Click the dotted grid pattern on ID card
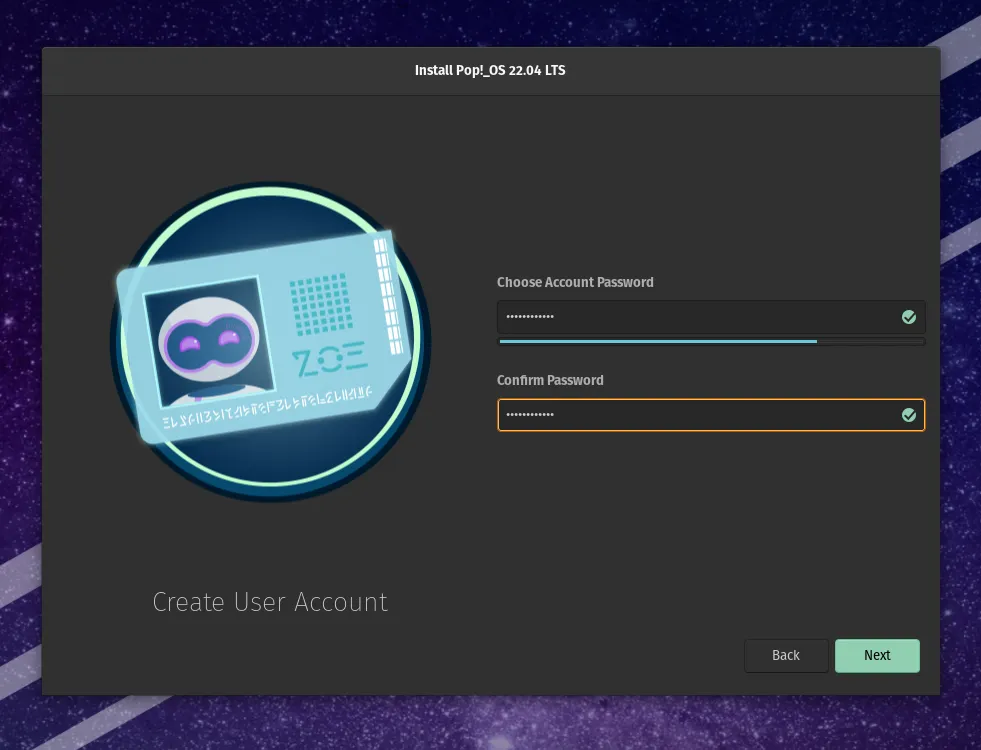This screenshot has height=750, width=981. coord(320,303)
